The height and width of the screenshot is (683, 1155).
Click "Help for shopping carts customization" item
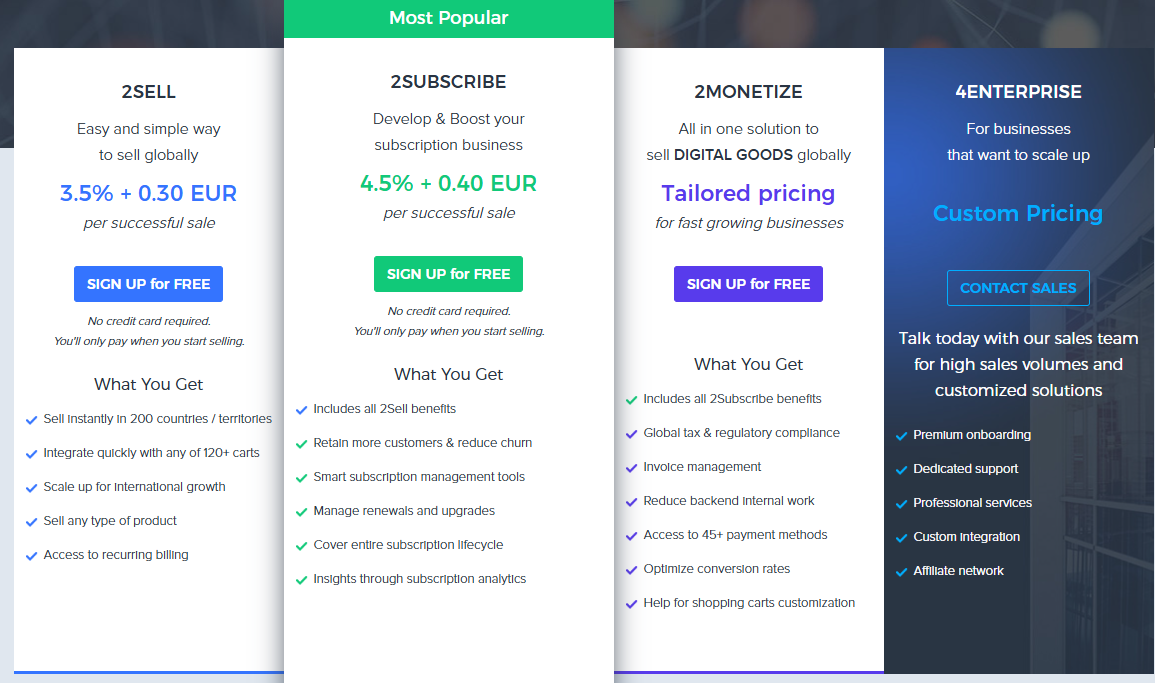point(749,603)
